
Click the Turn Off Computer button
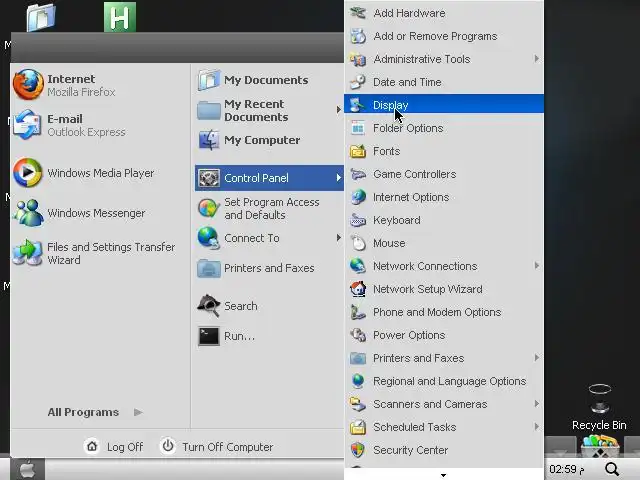click(217, 447)
